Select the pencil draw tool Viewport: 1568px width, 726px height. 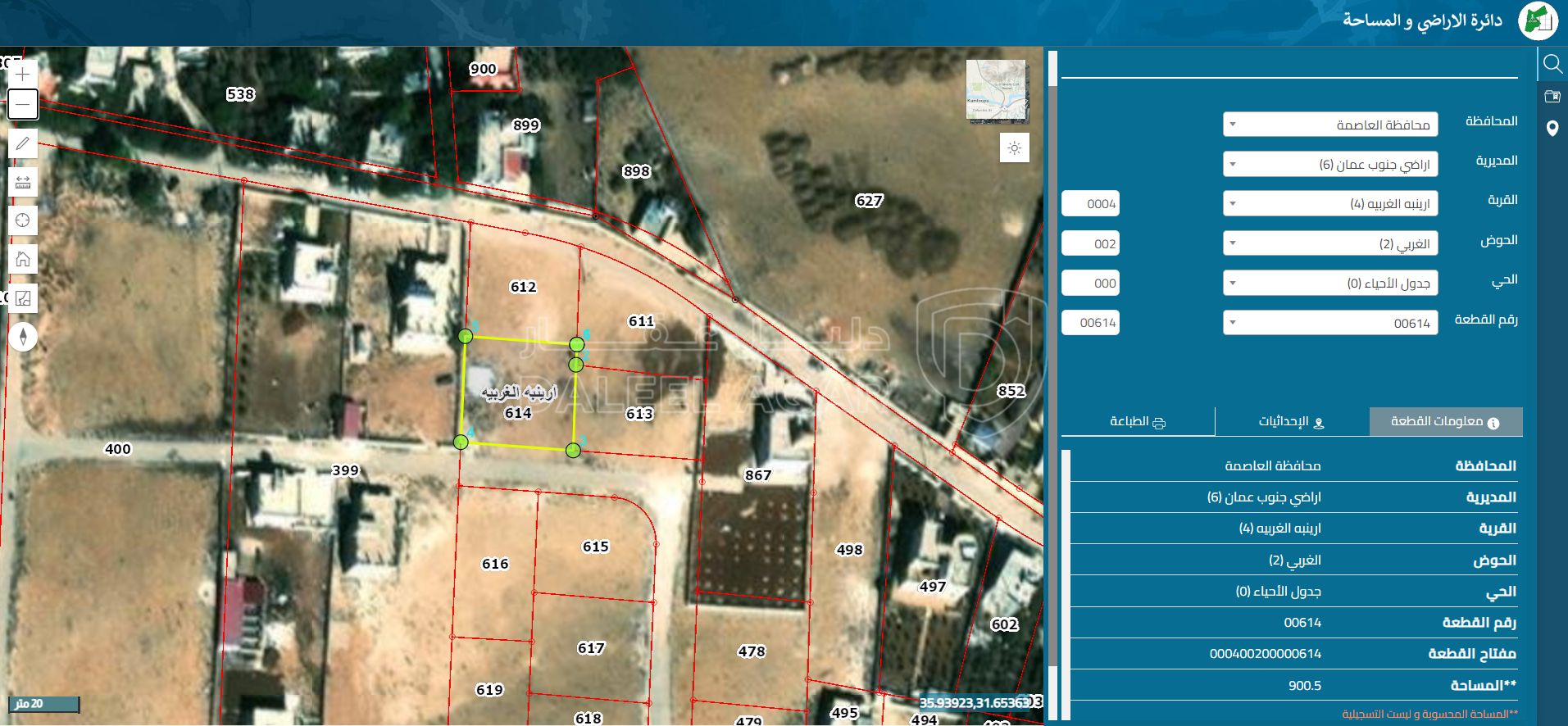coord(23,143)
